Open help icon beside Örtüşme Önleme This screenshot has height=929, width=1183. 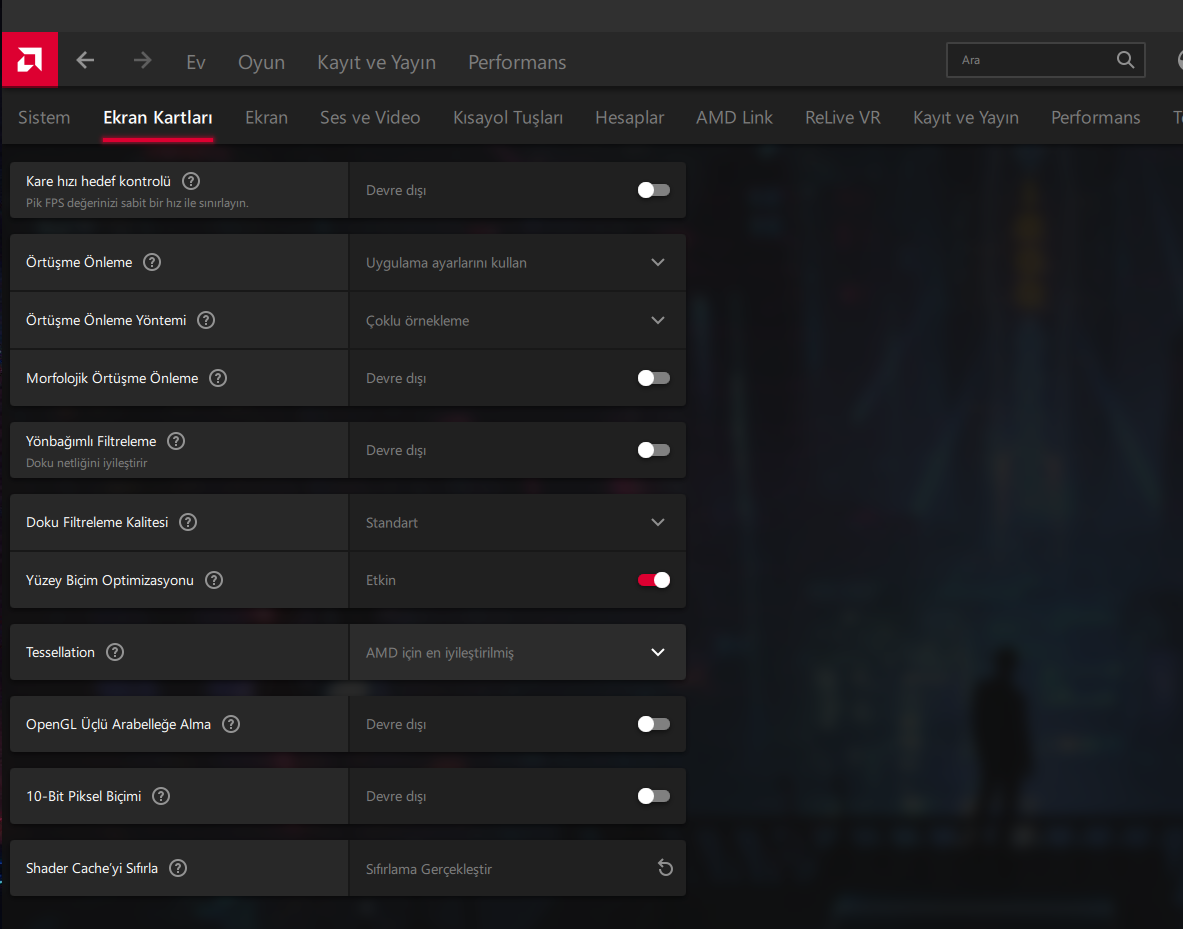pos(152,262)
